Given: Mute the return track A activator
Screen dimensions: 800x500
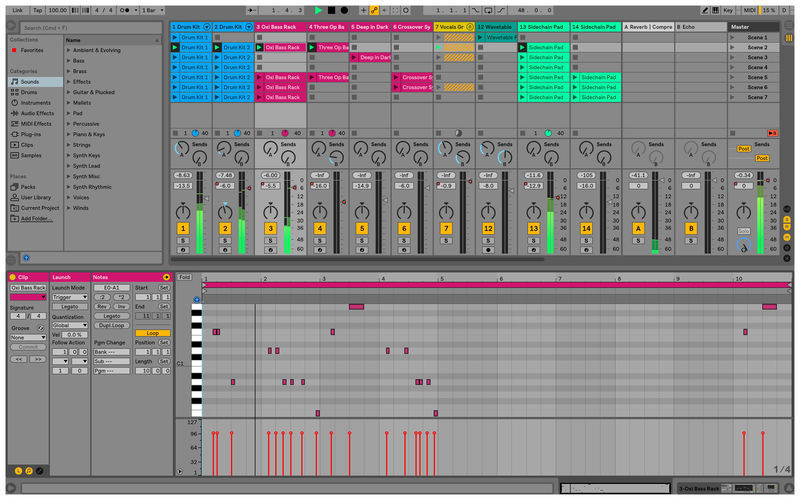Looking at the screenshot, I should [637, 229].
